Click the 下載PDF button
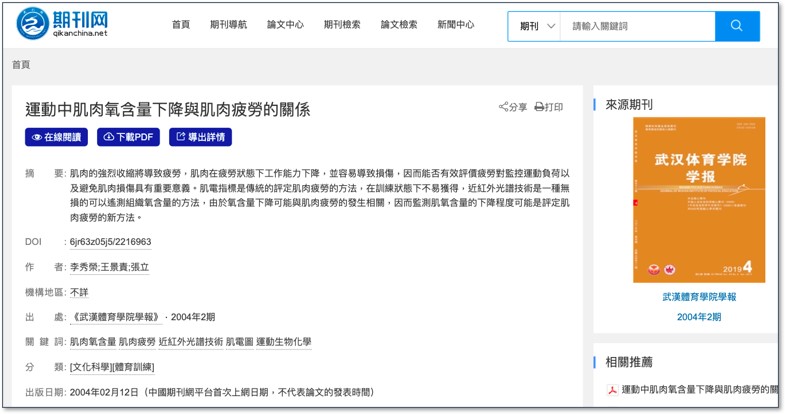Image resolution: width=785 pixels, height=414 pixels. tap(129, 137)
